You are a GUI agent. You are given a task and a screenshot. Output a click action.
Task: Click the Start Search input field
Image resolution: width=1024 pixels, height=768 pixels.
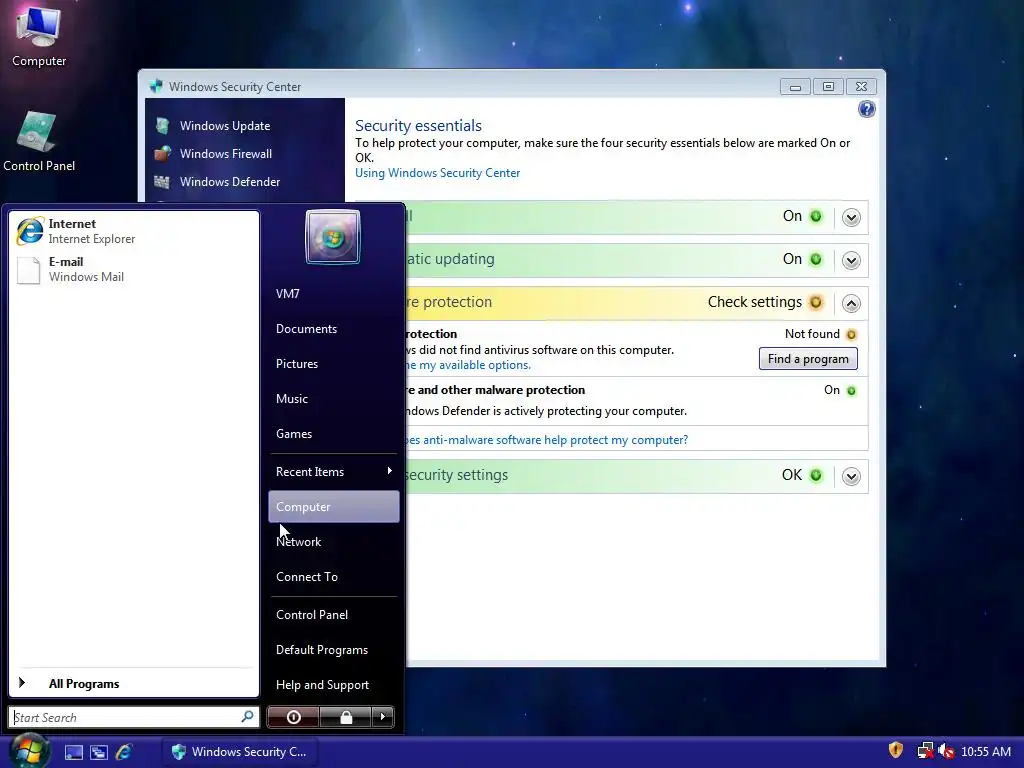pos(134,717)
